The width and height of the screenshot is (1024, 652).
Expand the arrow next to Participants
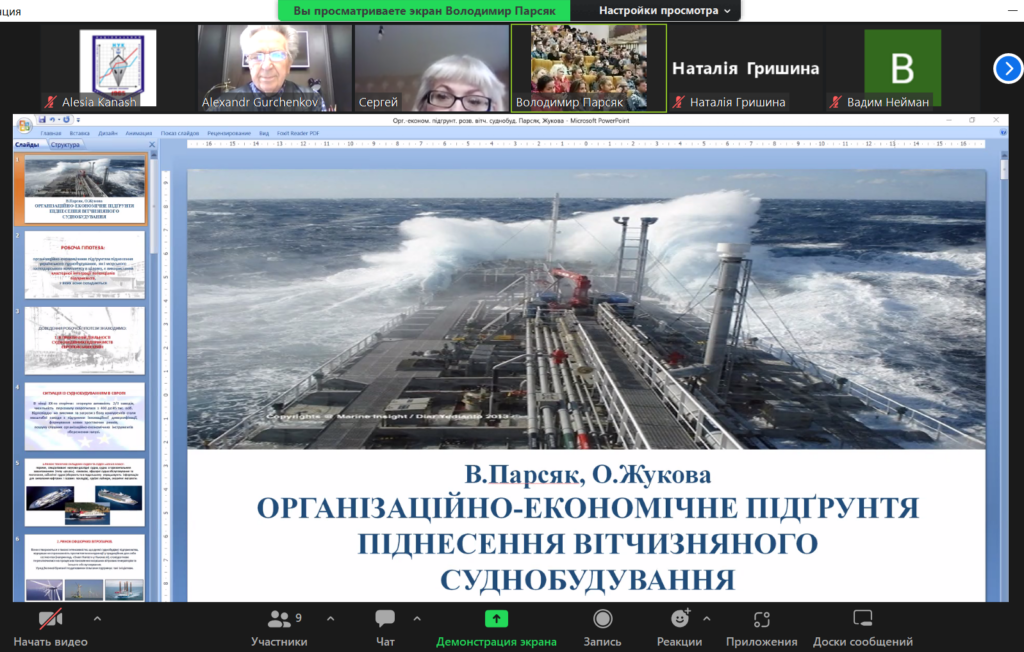point(330,618)
